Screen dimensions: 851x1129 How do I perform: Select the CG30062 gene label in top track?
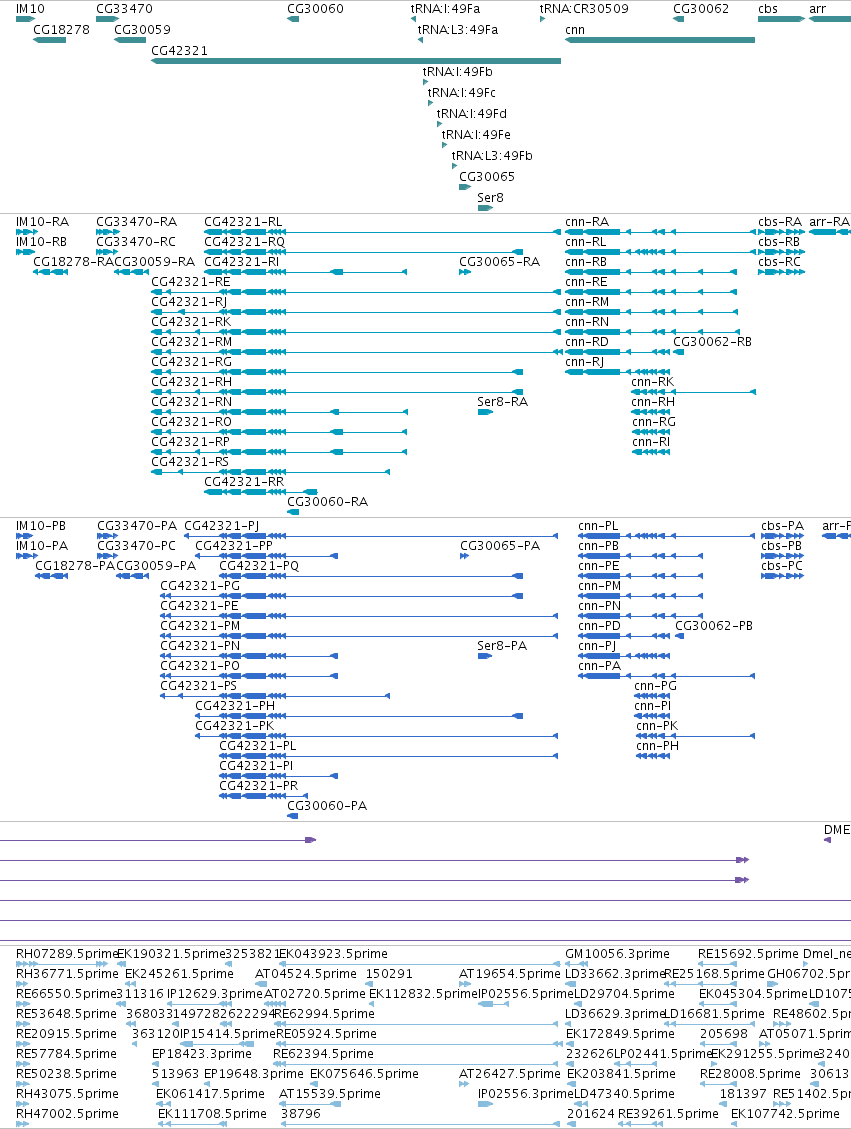coord(701,9)
